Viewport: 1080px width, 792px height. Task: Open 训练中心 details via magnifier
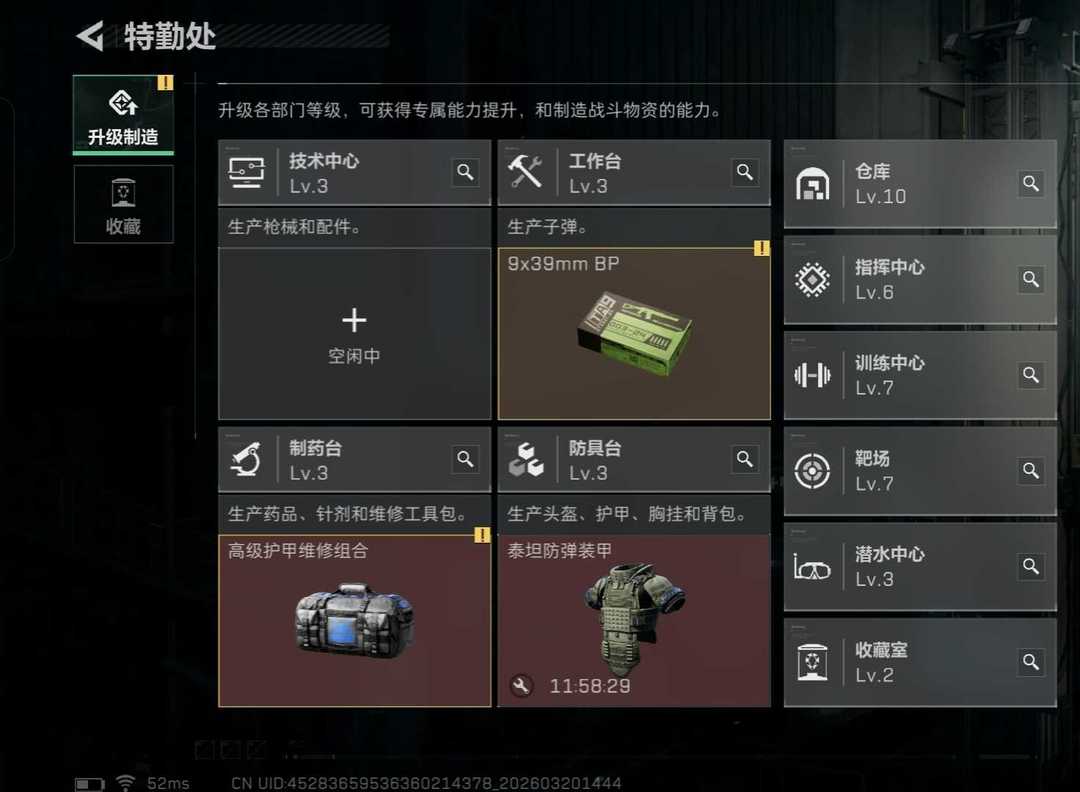point(1030,375)
